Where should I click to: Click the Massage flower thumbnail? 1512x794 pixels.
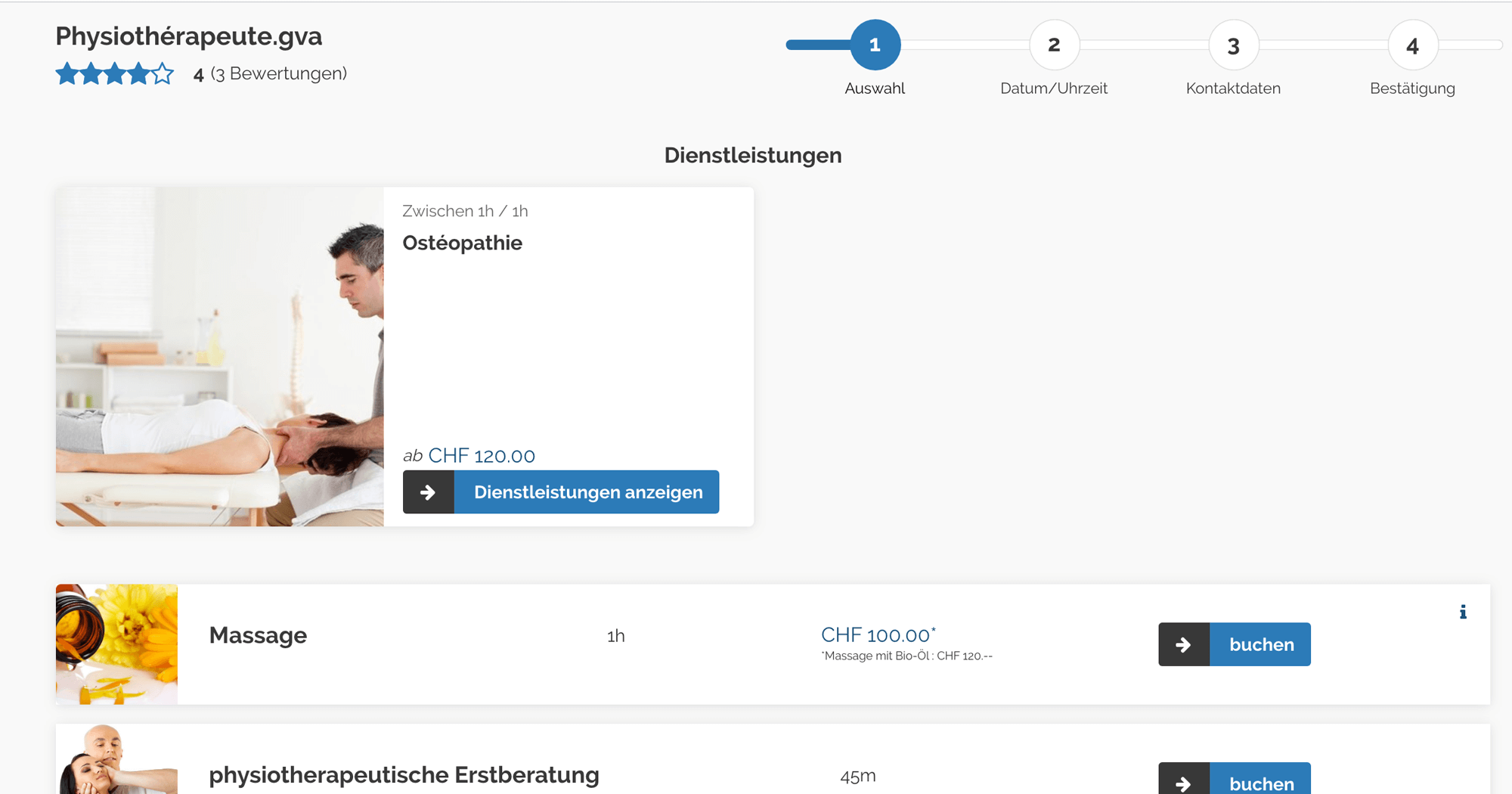click(116, 644)
